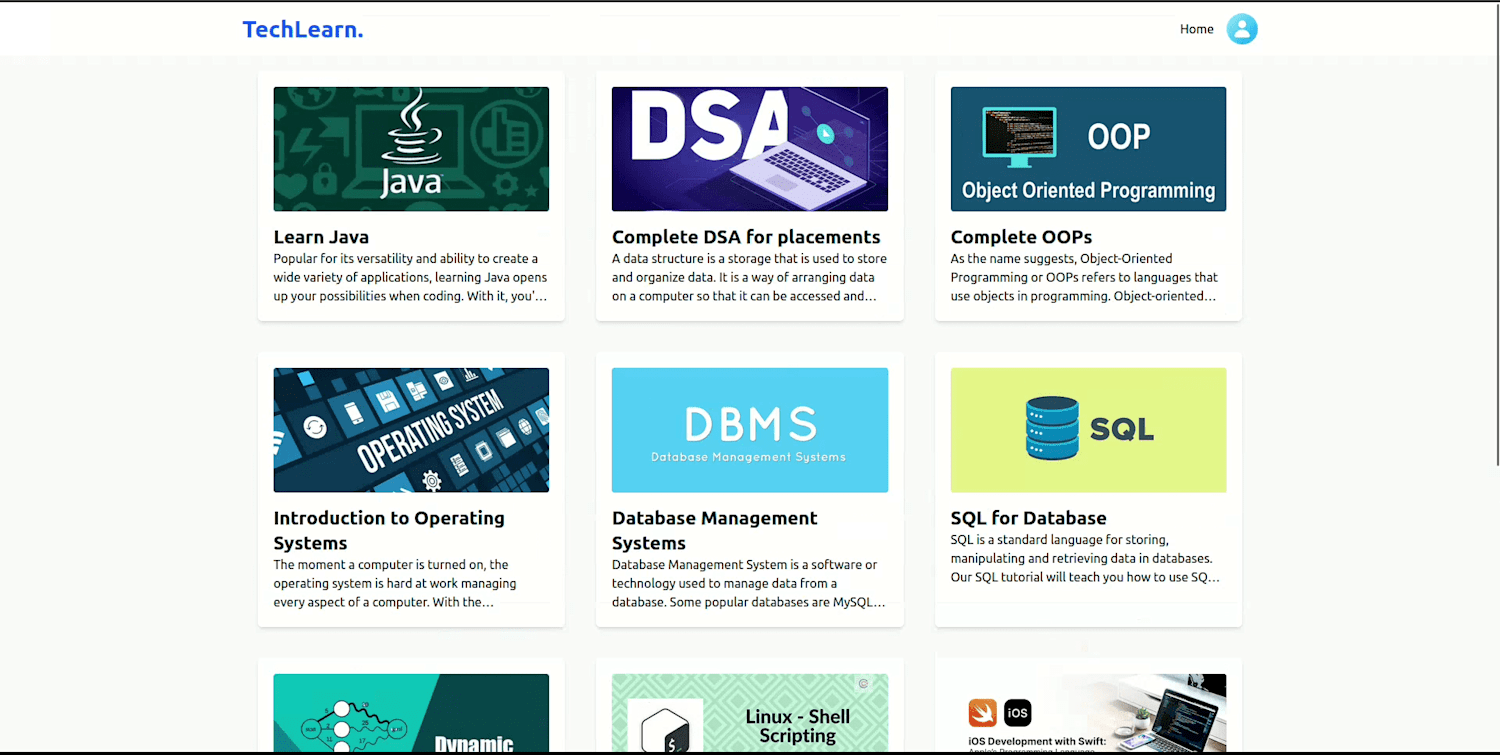Viewport: 1500px width, 755px height.
Task: Open the DBMS course thumbnail
Action: click(x=750, y=430)
